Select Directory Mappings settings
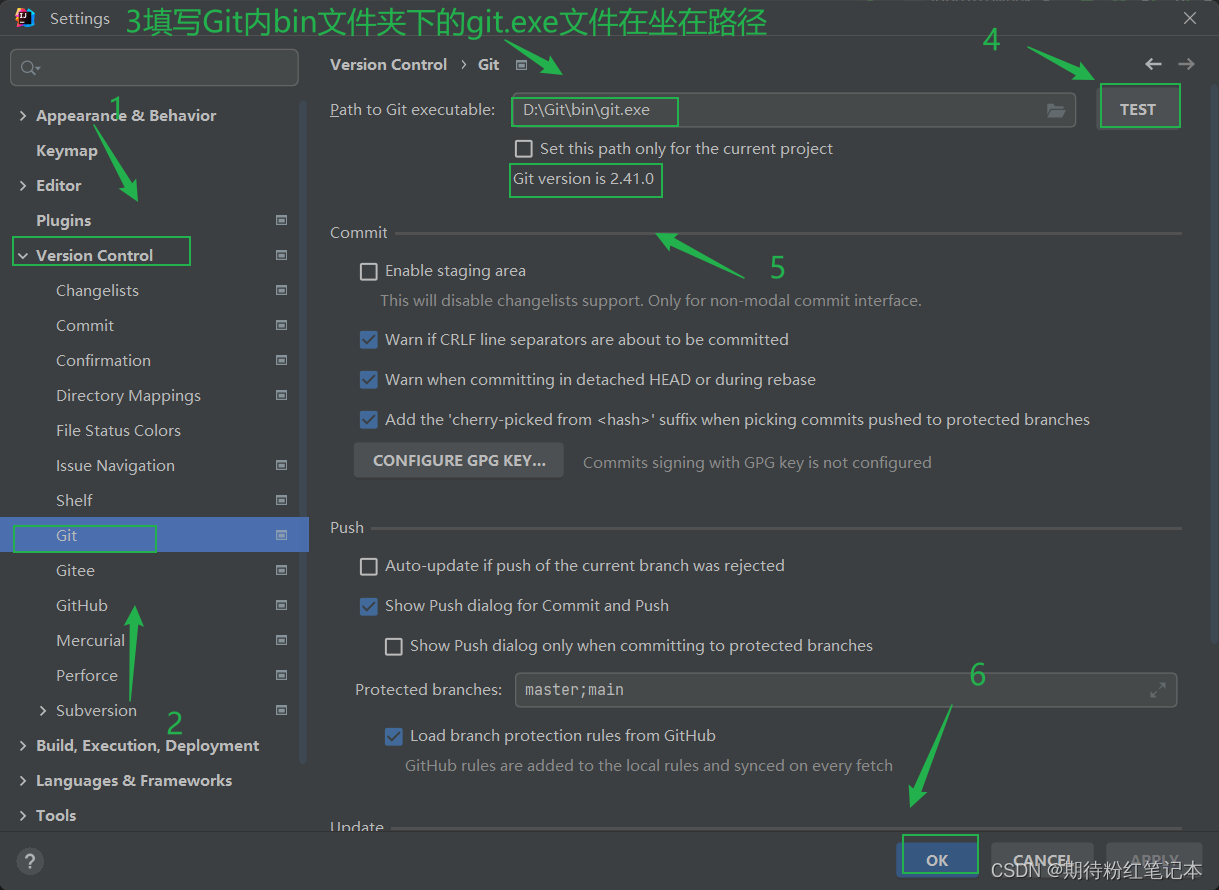This screenshot has width=1219, height=890. click(x=128, y=396)
